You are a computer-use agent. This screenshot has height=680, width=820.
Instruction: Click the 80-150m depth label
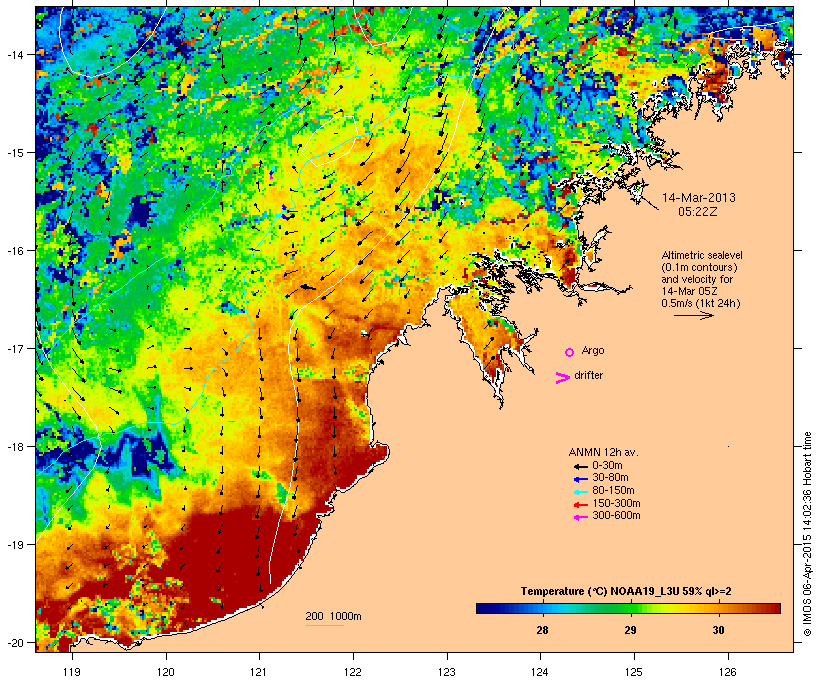pyautogui.click(x=613, y=491)
